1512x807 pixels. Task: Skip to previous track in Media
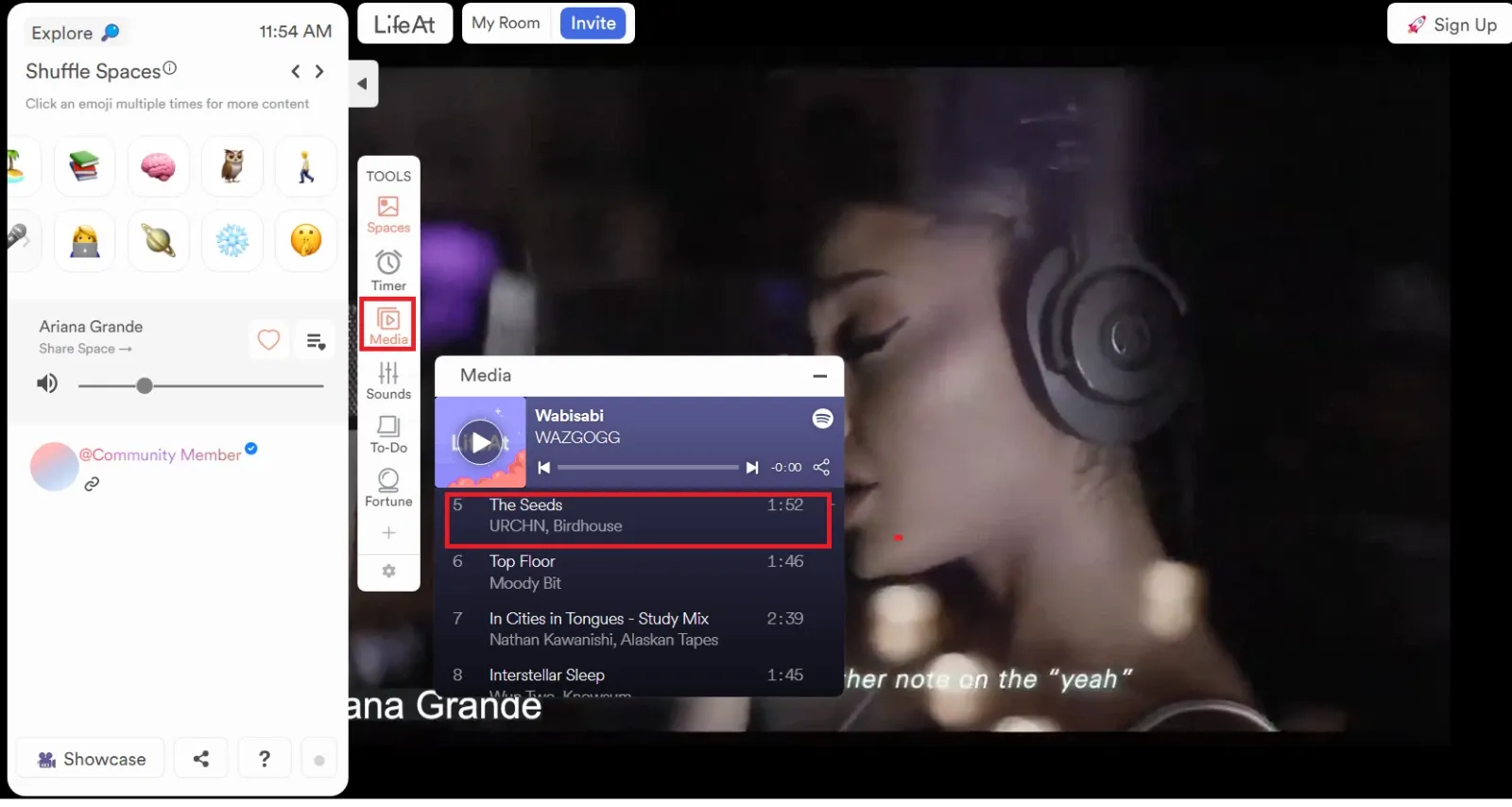point(543,468)
